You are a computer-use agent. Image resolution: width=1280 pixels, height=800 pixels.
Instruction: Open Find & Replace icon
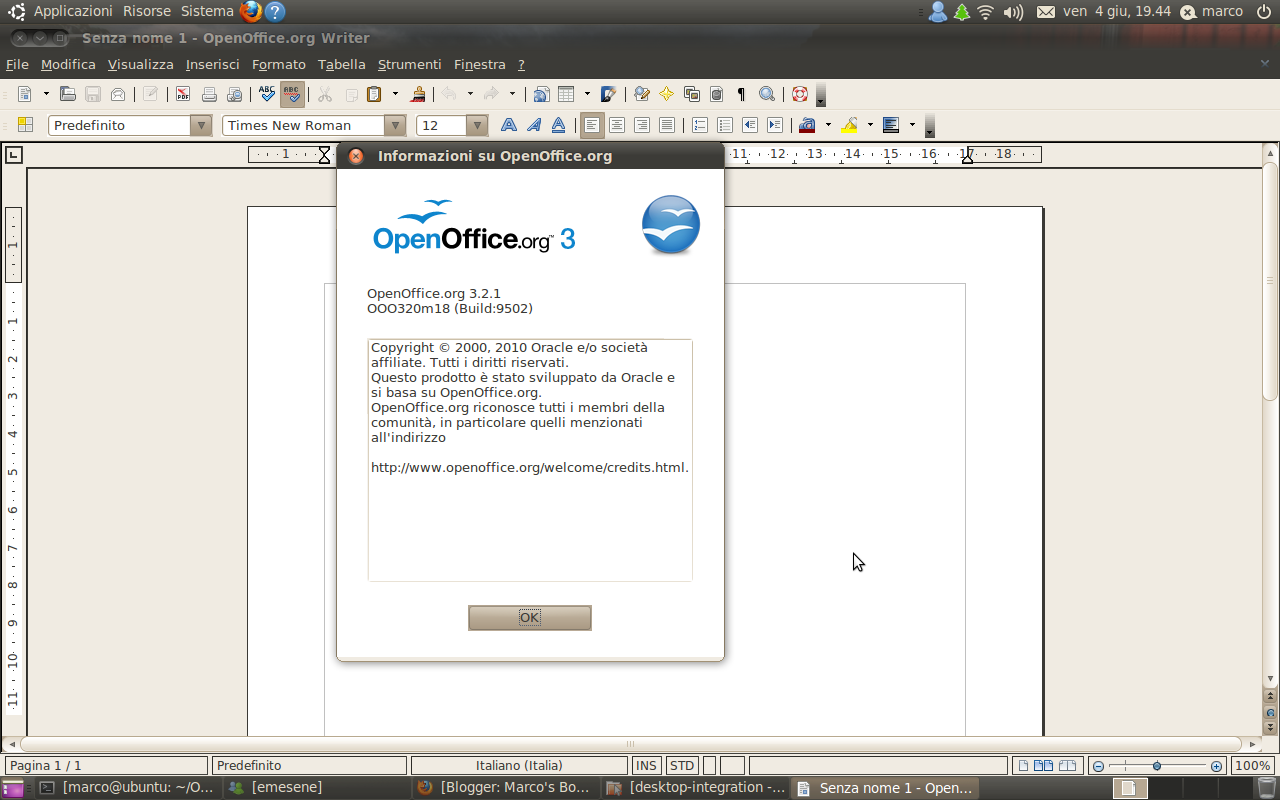642,94
